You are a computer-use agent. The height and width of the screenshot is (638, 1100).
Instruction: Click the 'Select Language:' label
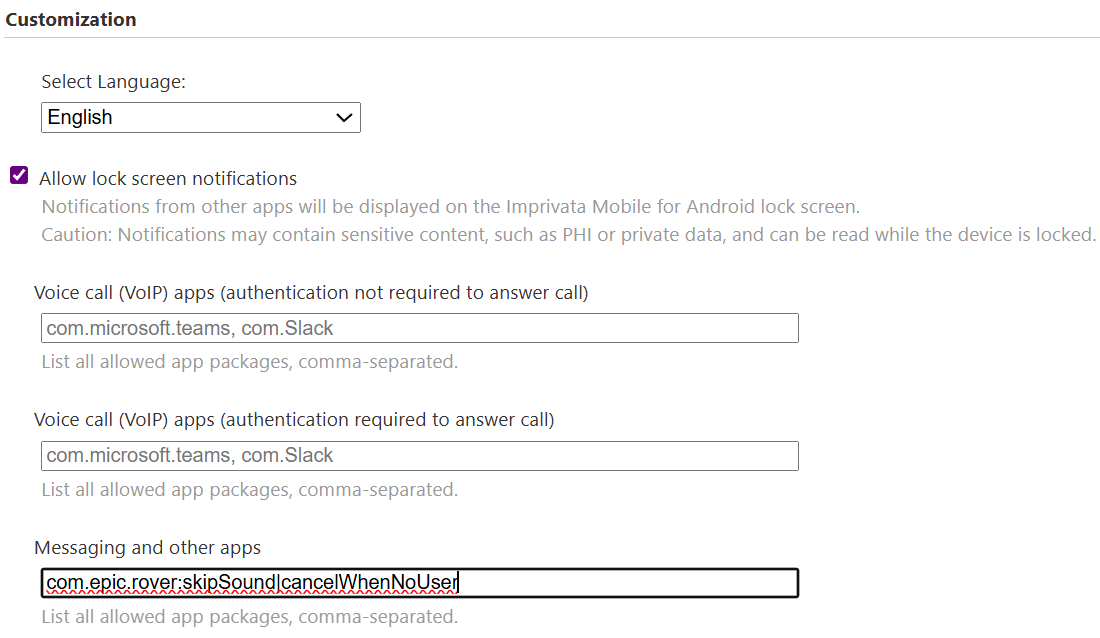click(x=114, y=81)
